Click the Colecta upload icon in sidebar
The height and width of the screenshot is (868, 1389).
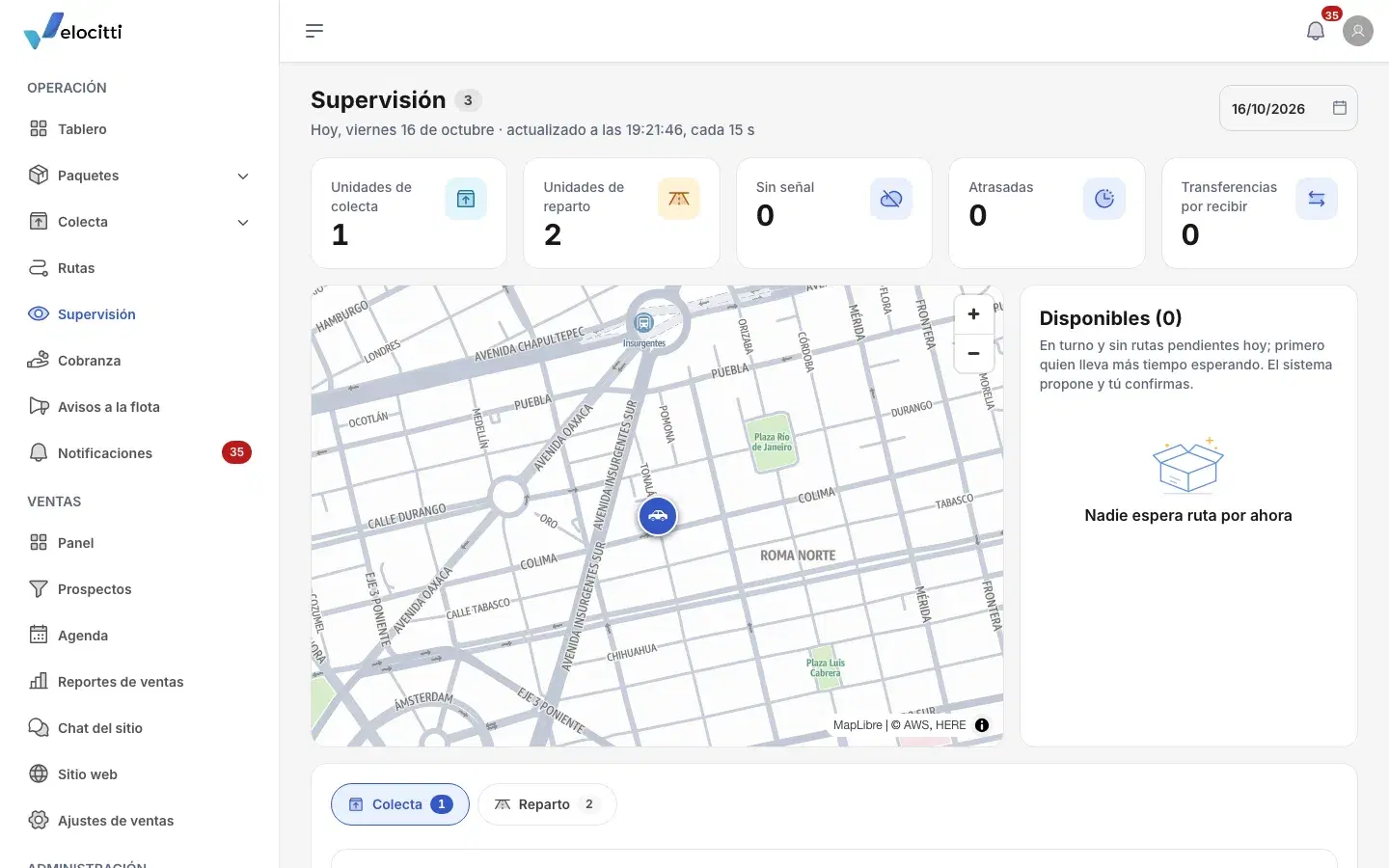39,222
